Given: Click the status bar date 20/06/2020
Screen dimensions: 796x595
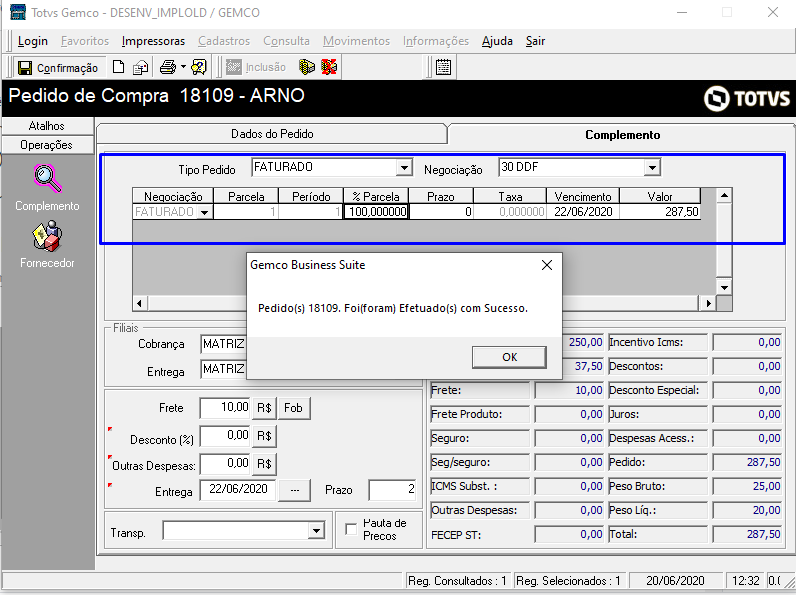Looking at the screenshot, I should pyautogui.click(x=675, y=581).
